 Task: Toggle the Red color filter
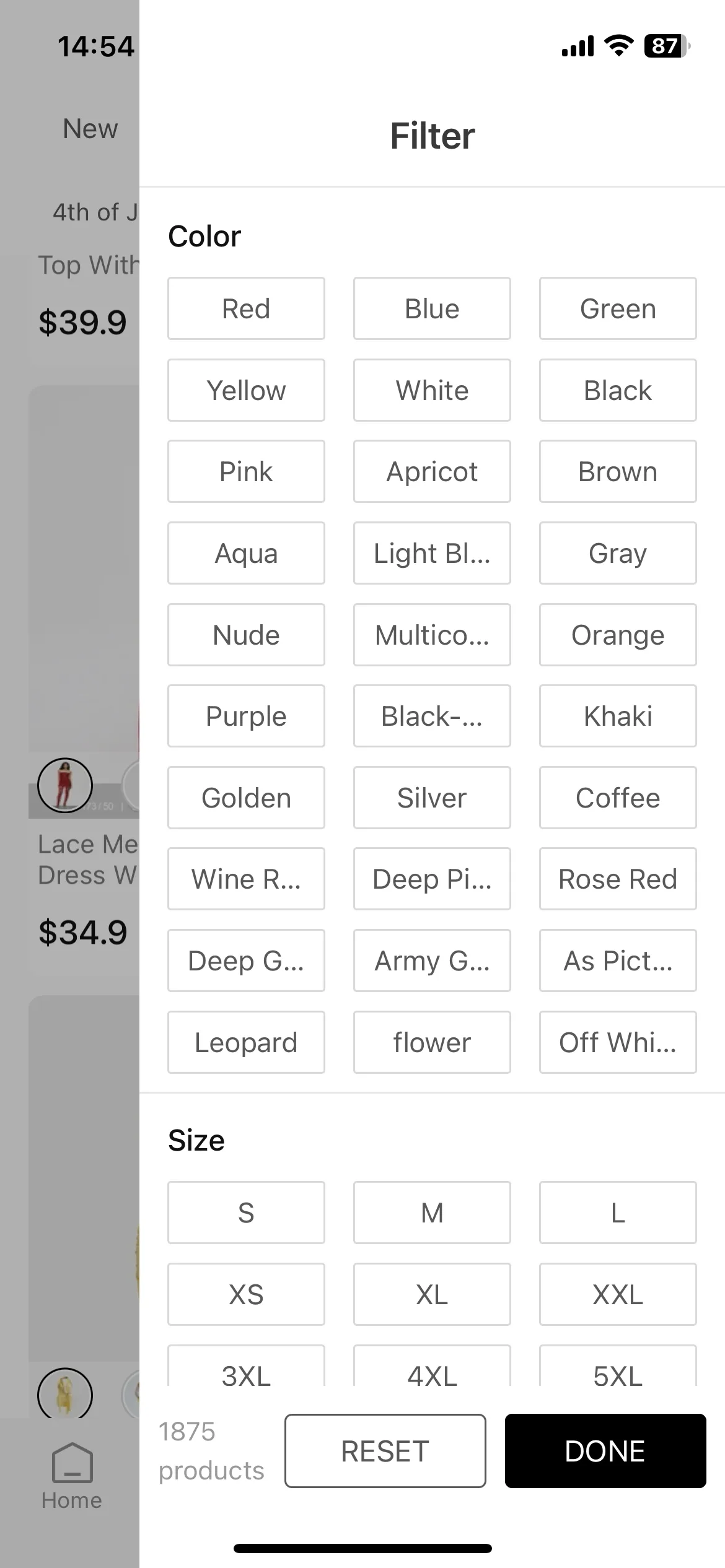[246, 308]
